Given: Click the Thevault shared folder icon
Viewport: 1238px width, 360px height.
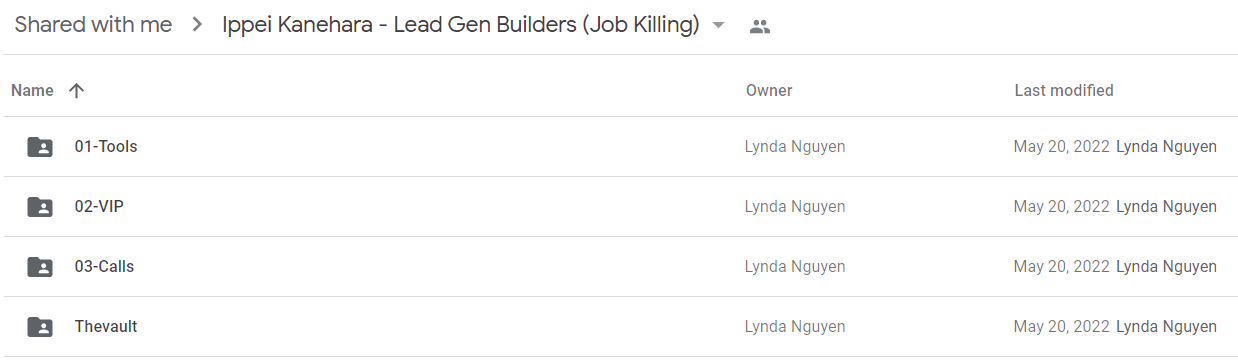Looking at the screenshot, I should (x=40, y=327).
